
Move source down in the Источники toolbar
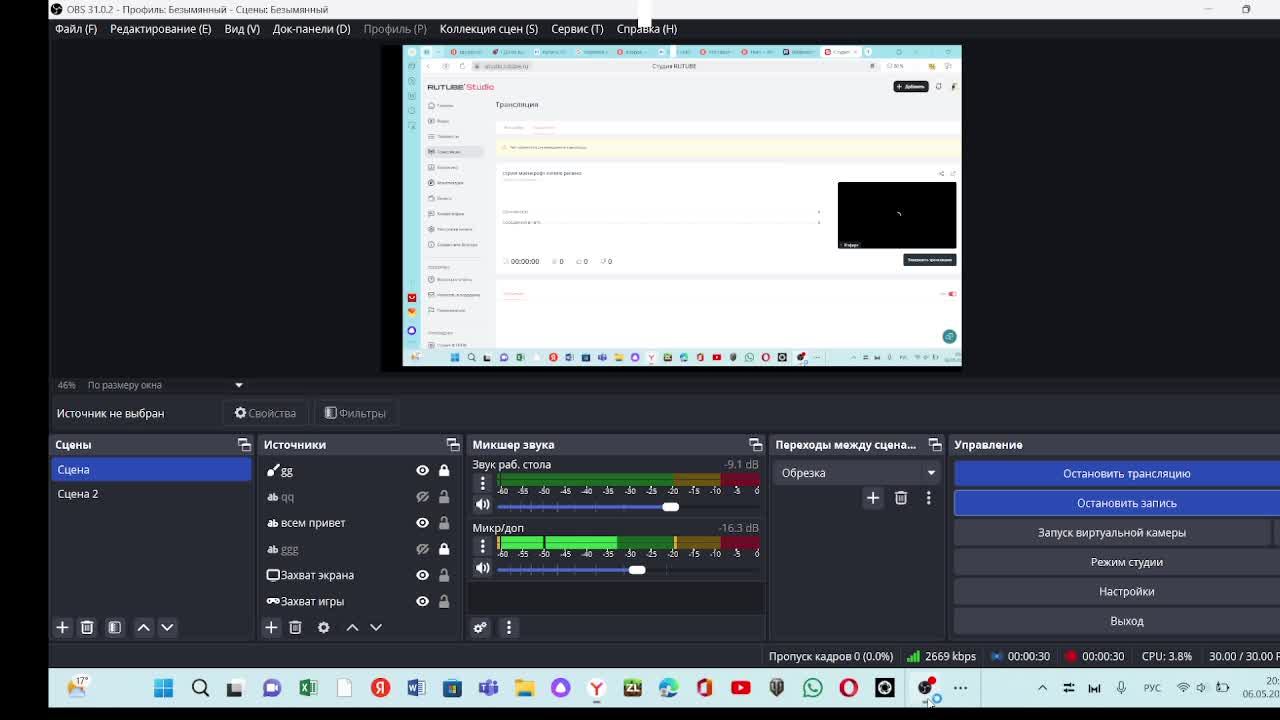click(x=376, y=627)
